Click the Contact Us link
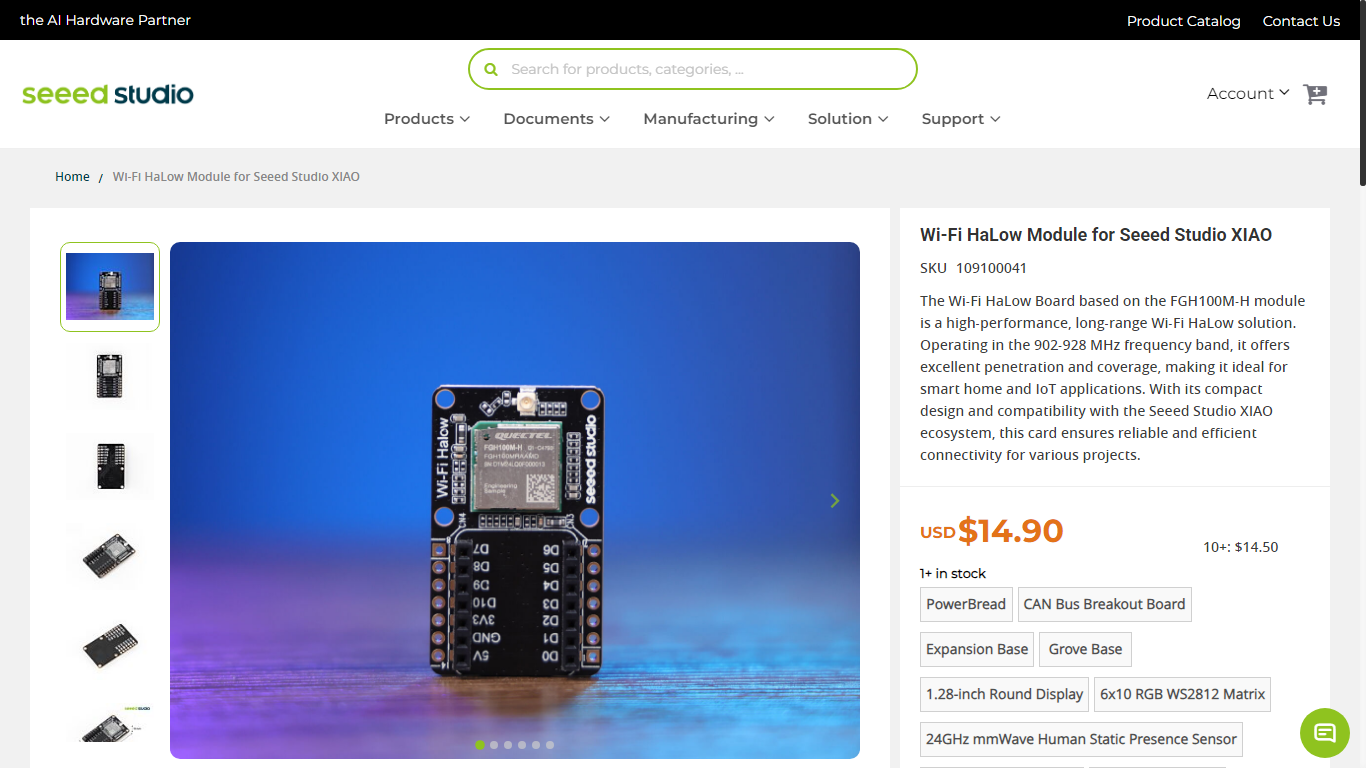The height and width of the screenshot is (768, 1366). (1301, 21)
